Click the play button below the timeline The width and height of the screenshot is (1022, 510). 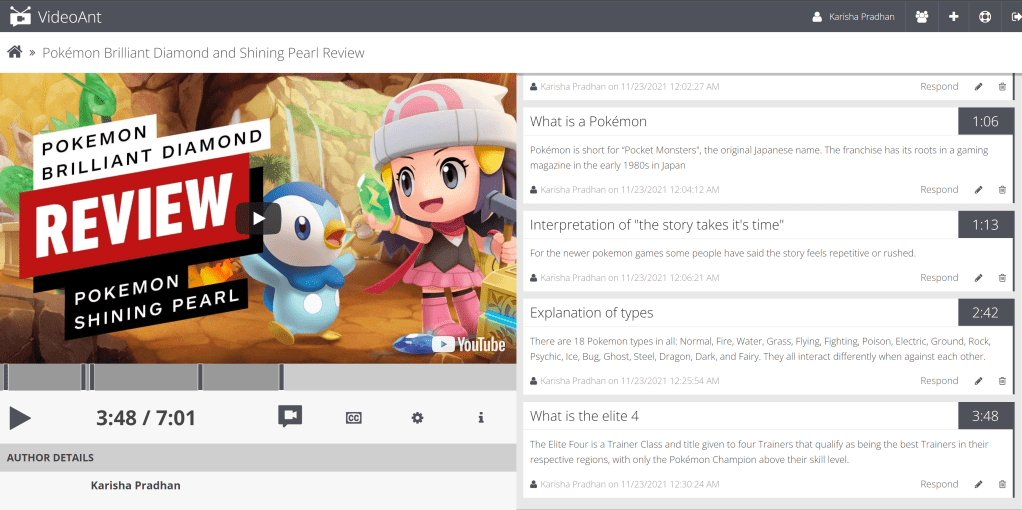pyautogui.click(x=20, y=417)
